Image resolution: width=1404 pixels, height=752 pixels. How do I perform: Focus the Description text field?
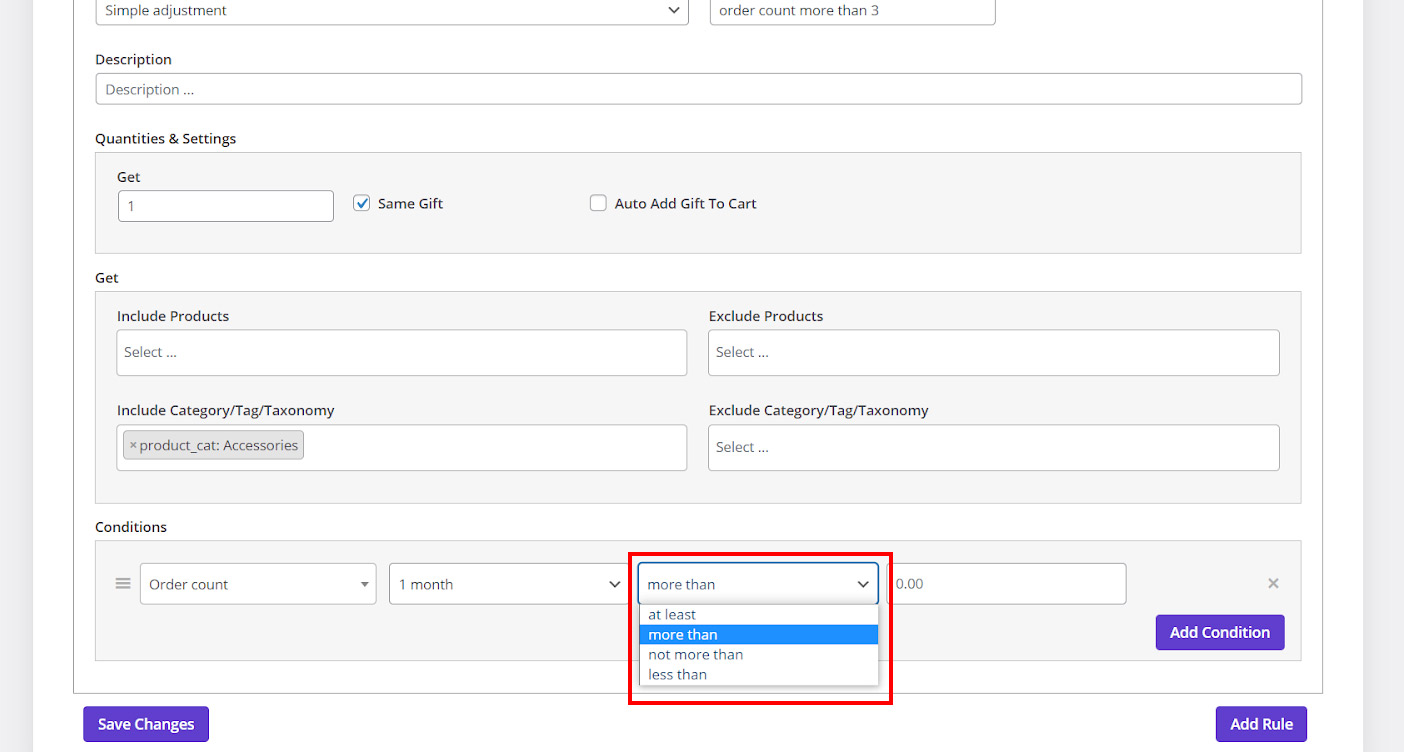tap(698, 89)
